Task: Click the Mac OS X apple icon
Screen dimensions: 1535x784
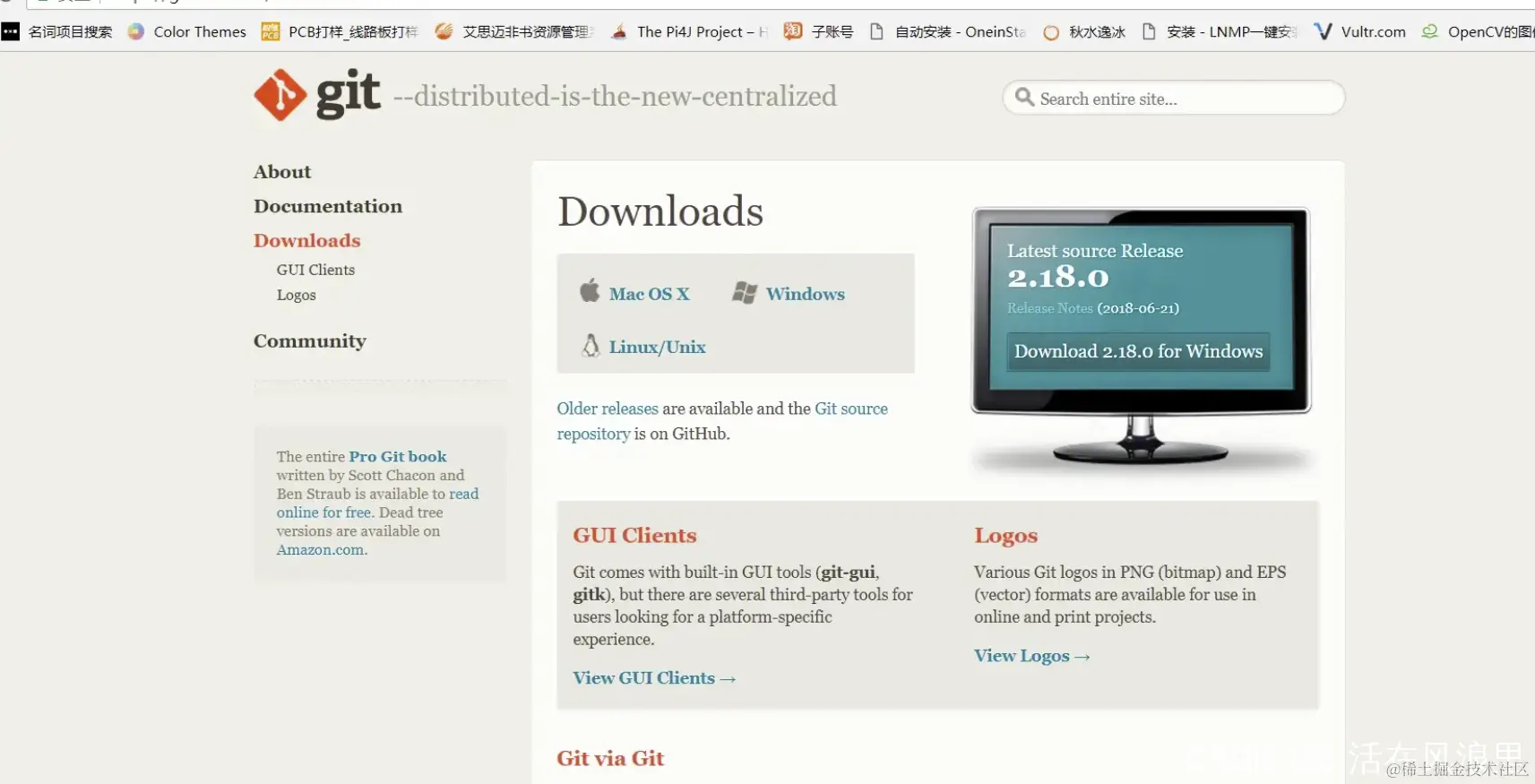Action: click(x=590, y=290)
